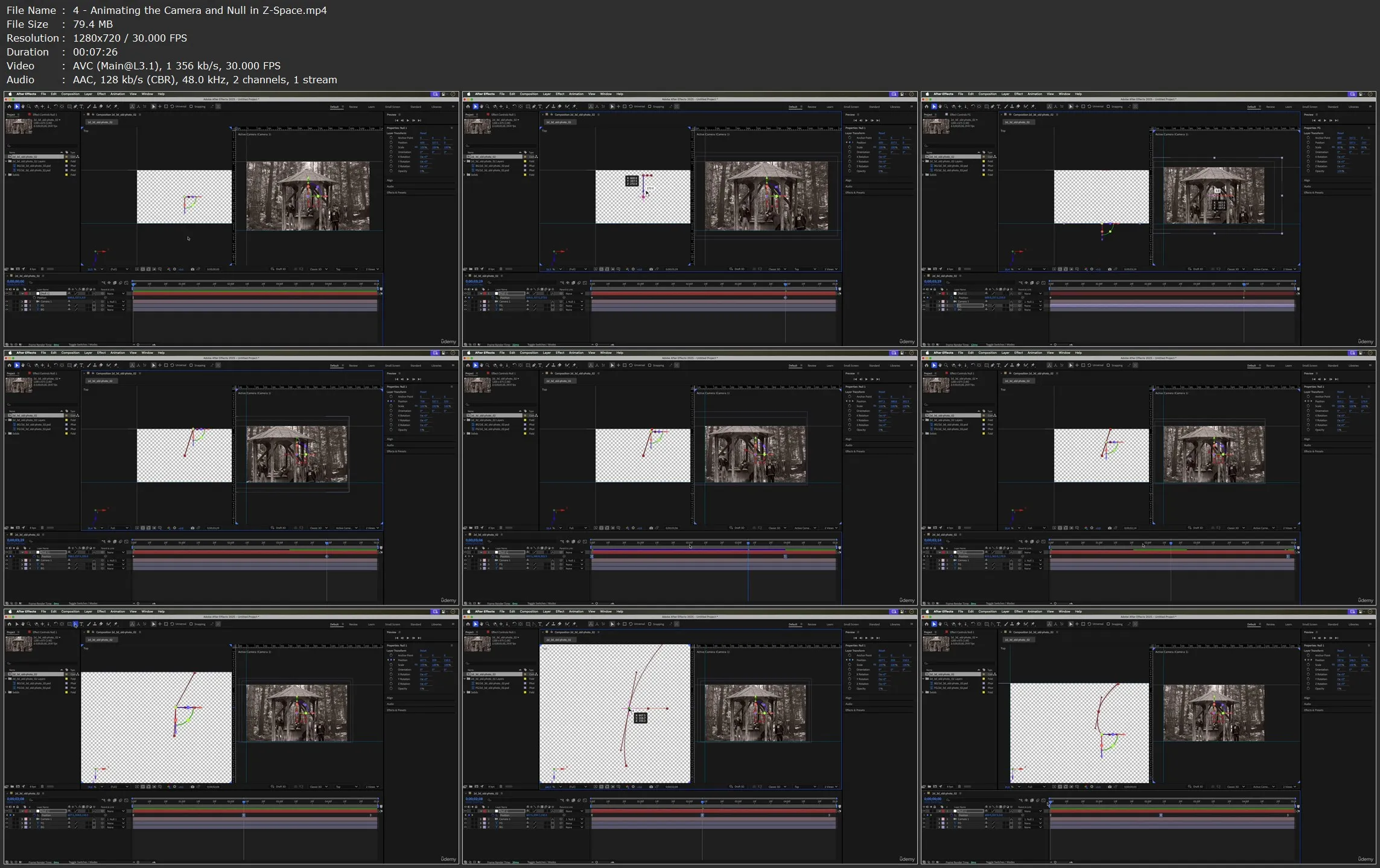Click the snapshot camera icon in top-left frame

(192, 269)
